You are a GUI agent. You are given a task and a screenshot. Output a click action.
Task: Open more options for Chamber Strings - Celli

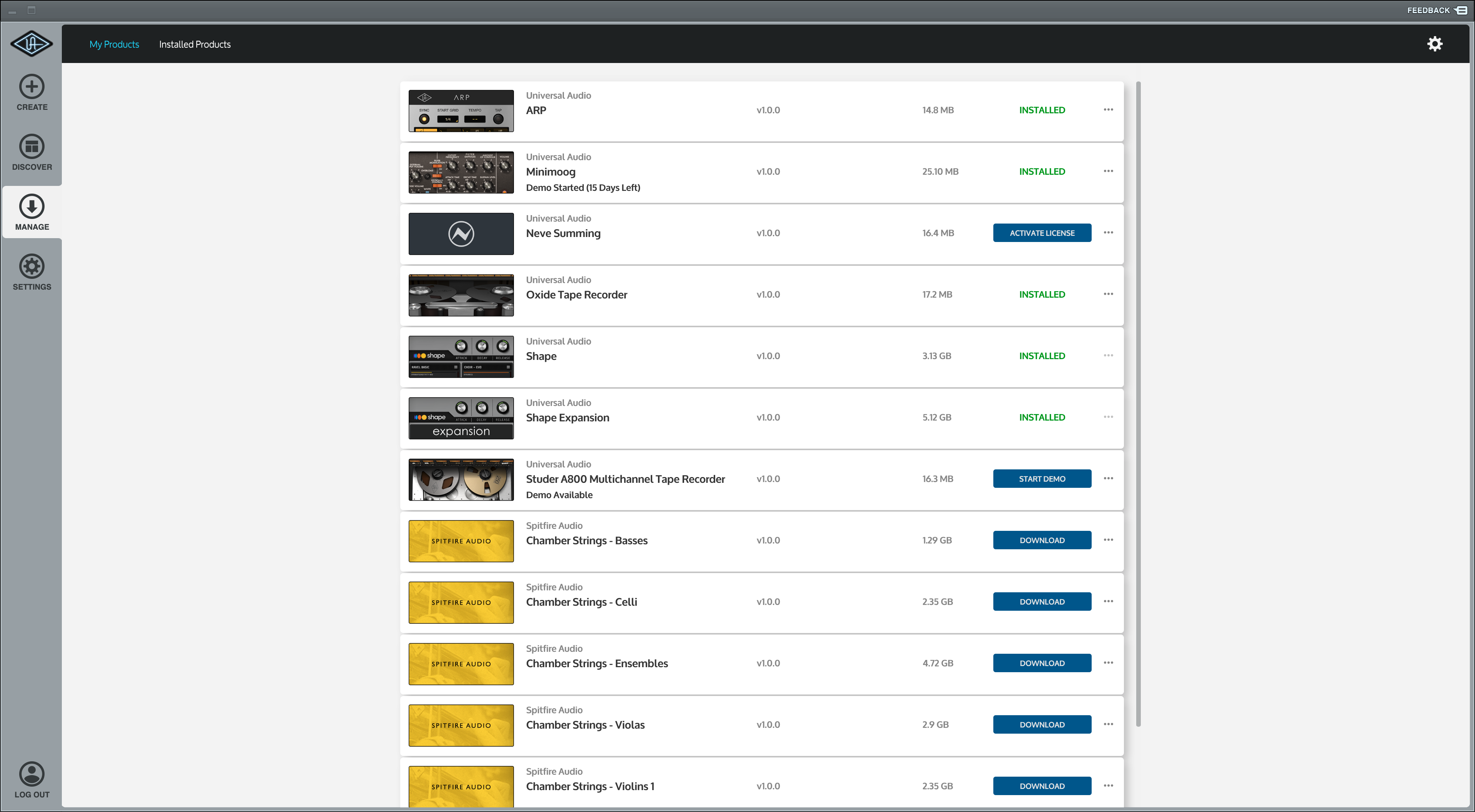pyautogui.click(x=1108, y=601)
